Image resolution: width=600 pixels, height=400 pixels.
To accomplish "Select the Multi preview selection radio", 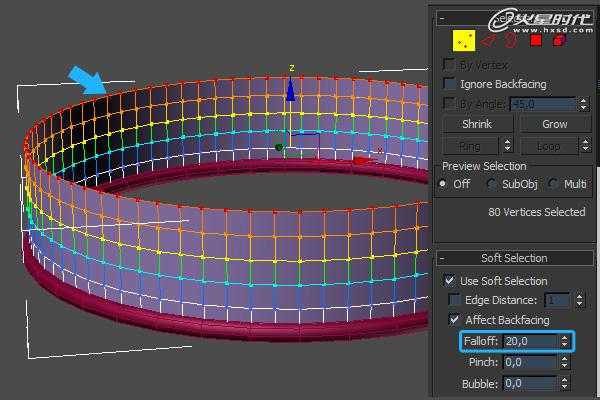I will point(552,184).
